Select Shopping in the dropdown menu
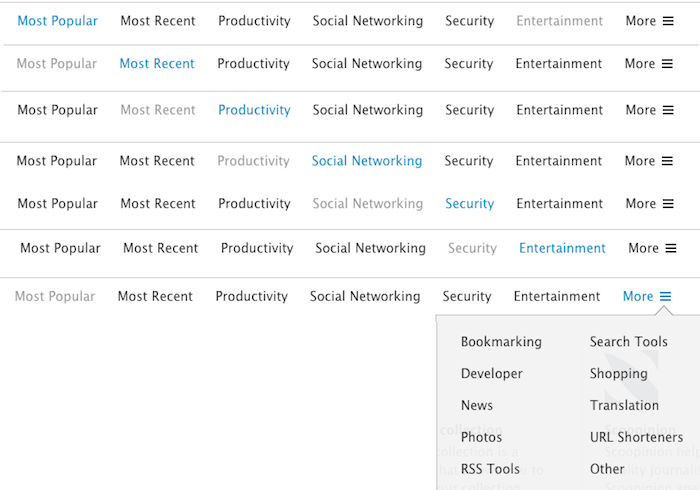The width and height of the screenshot is (700, 490). click(x=618, y=374)
